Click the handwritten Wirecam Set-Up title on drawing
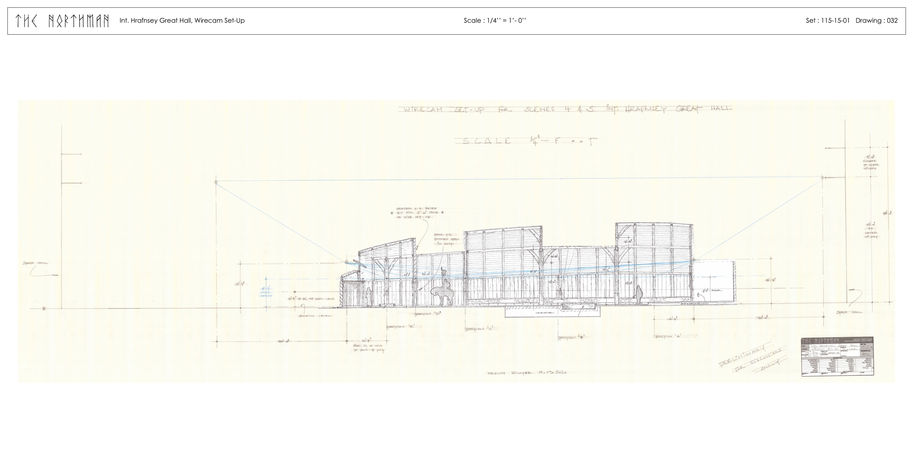This screenshot has width=912, height=464. [565, 109]
